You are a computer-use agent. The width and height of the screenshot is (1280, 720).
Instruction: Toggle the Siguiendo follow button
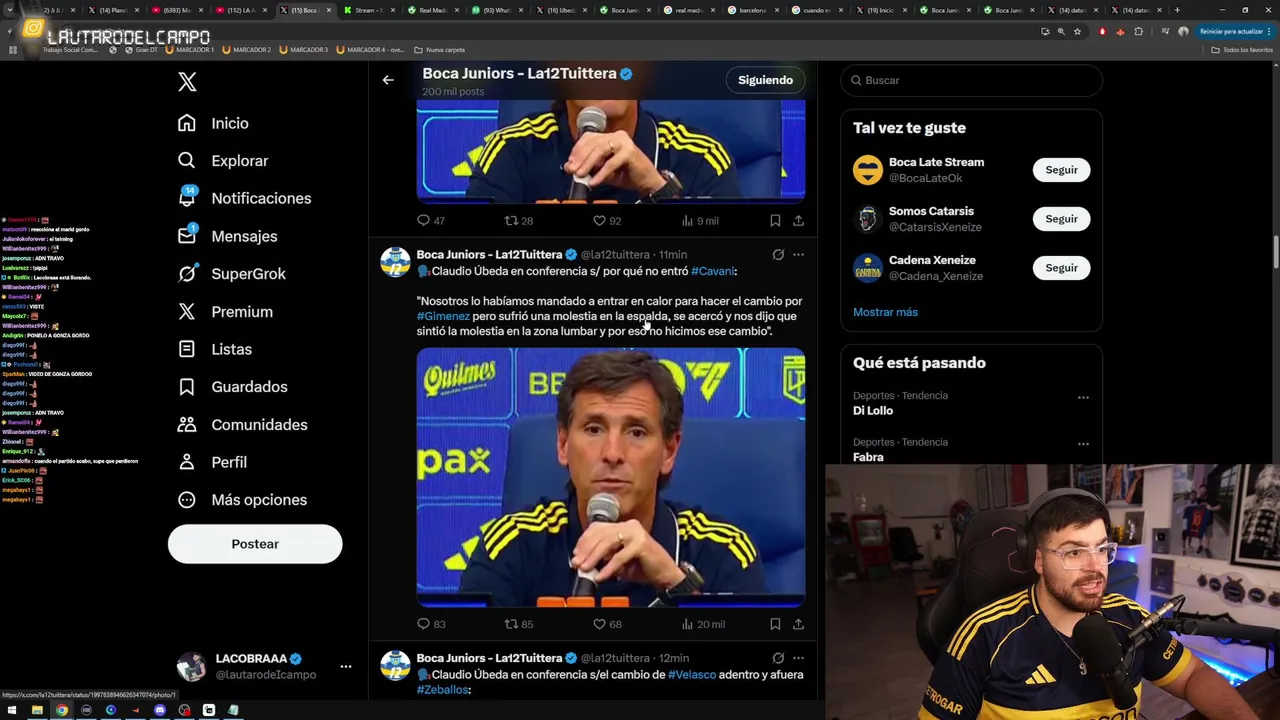tap(765, 80)
